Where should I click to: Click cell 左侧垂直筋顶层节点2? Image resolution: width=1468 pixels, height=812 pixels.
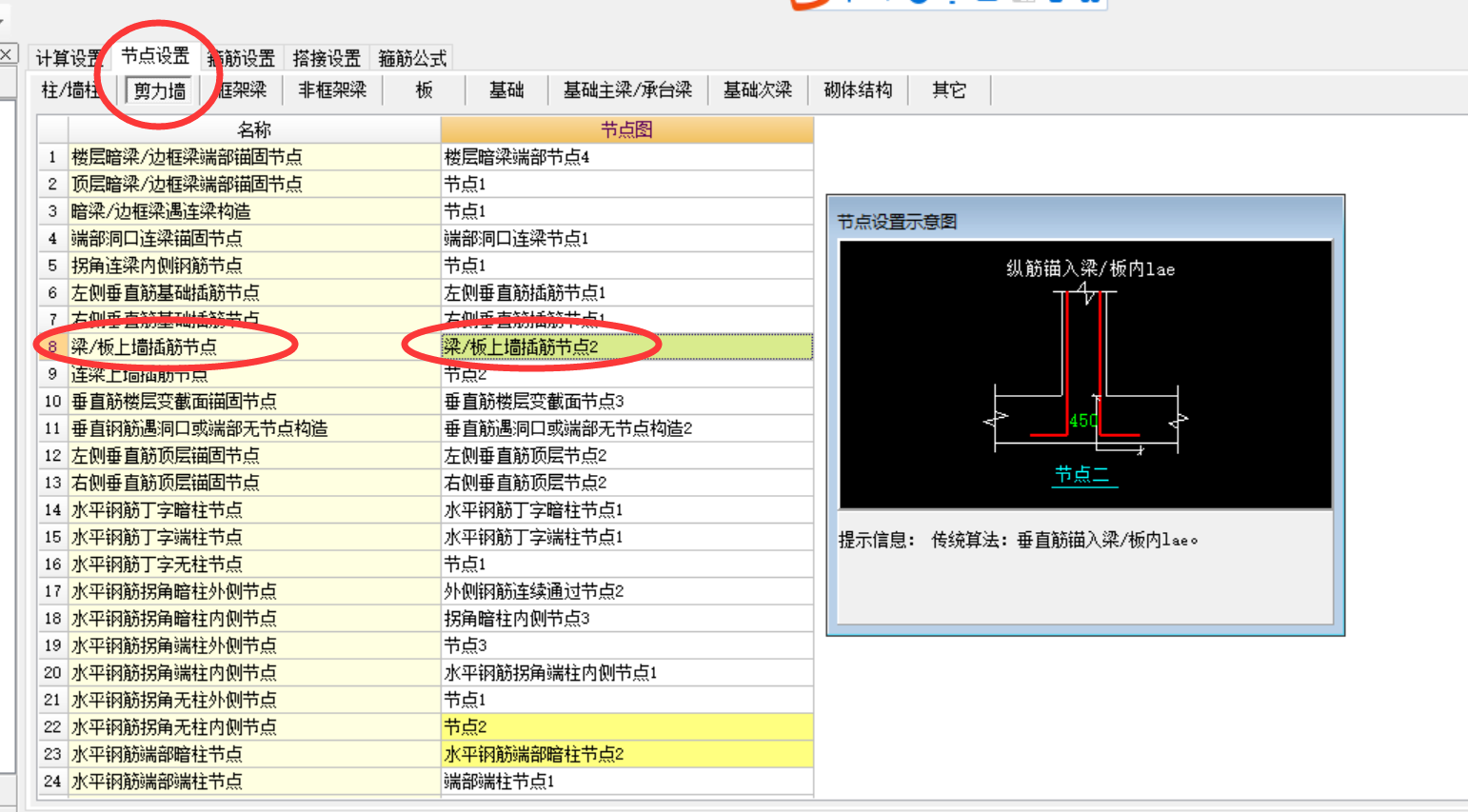(626, 455)
